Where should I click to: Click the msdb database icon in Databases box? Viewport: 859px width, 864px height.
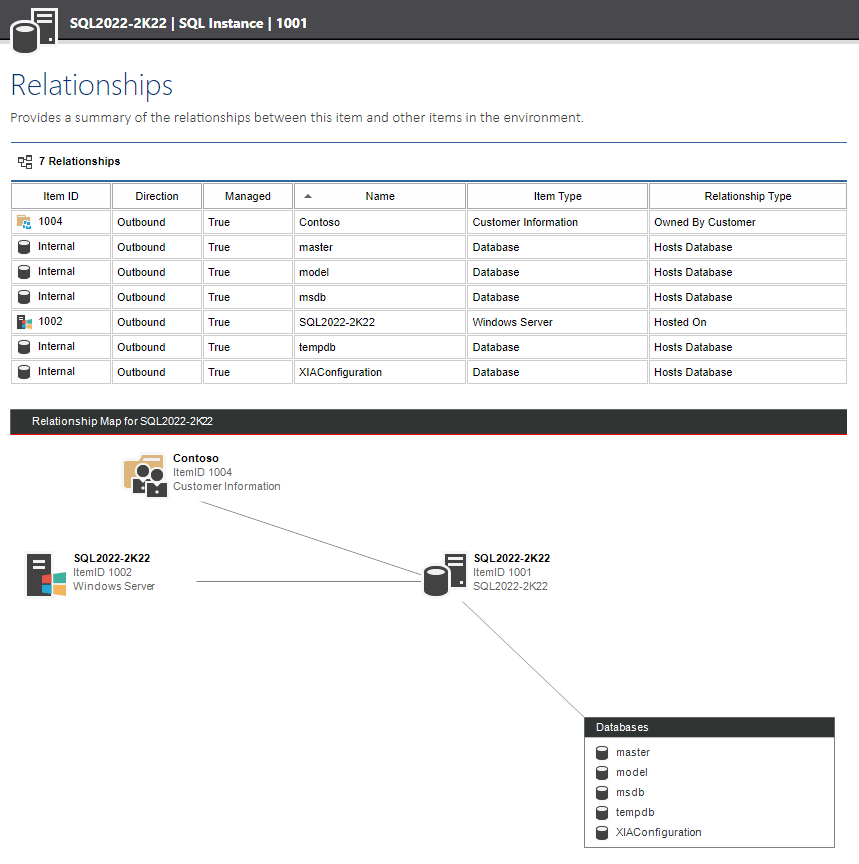tap(602, 792)
